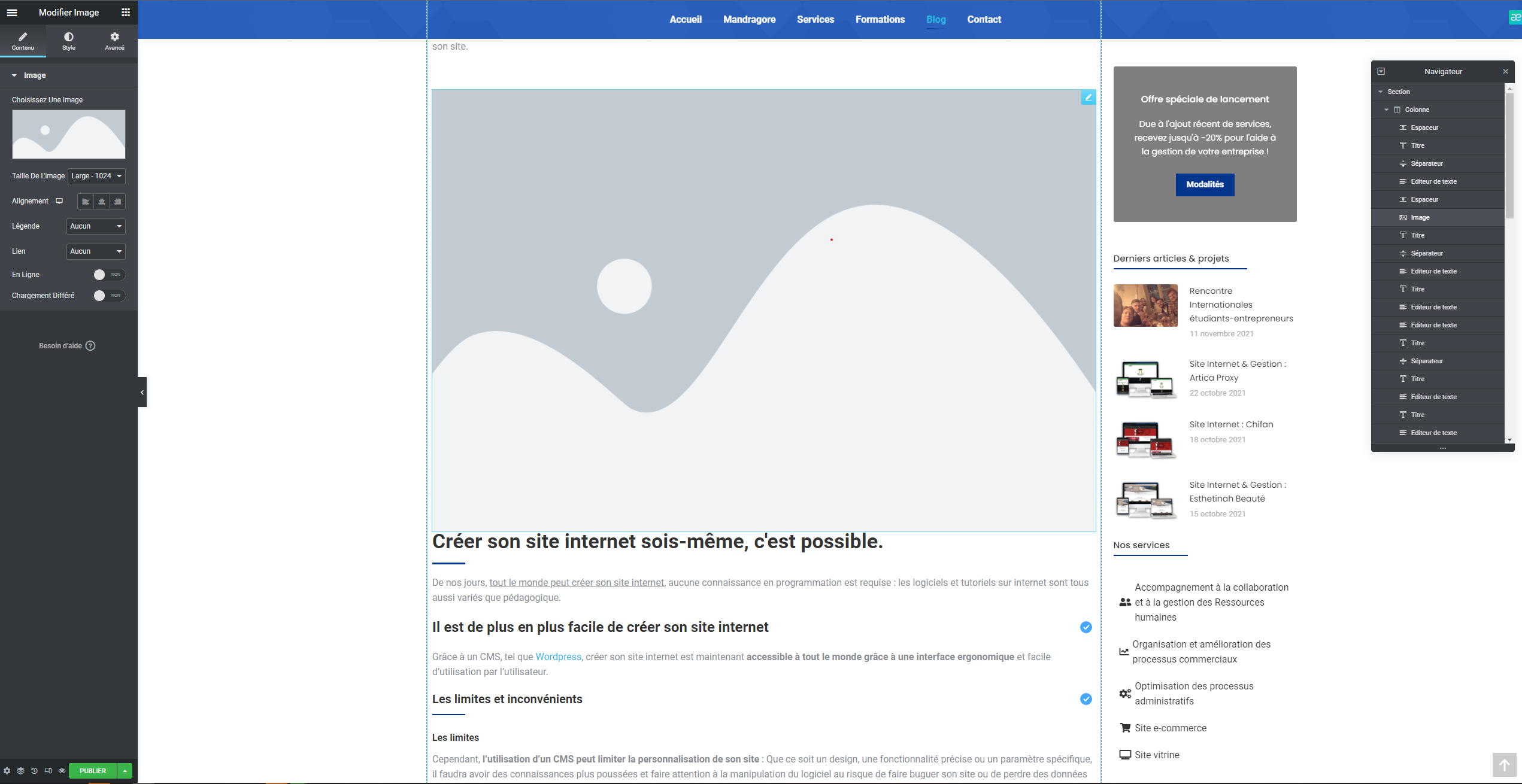1522x784 pixels.
Task: Select Formations in the site navigation
Action: click(880, 19)
